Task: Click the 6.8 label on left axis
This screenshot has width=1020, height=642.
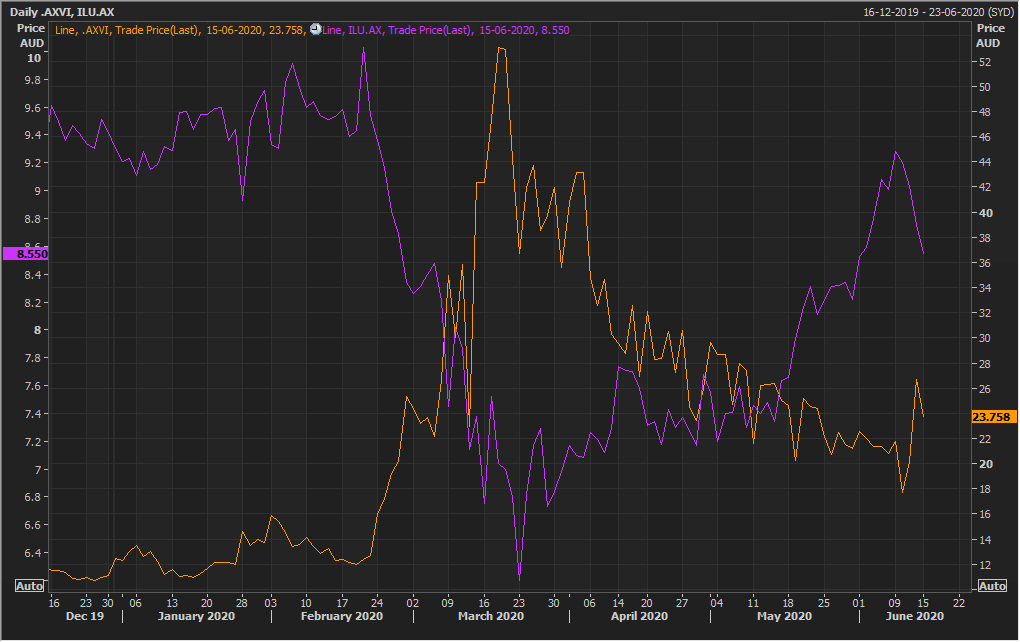Action: click(x=33, y=497)
